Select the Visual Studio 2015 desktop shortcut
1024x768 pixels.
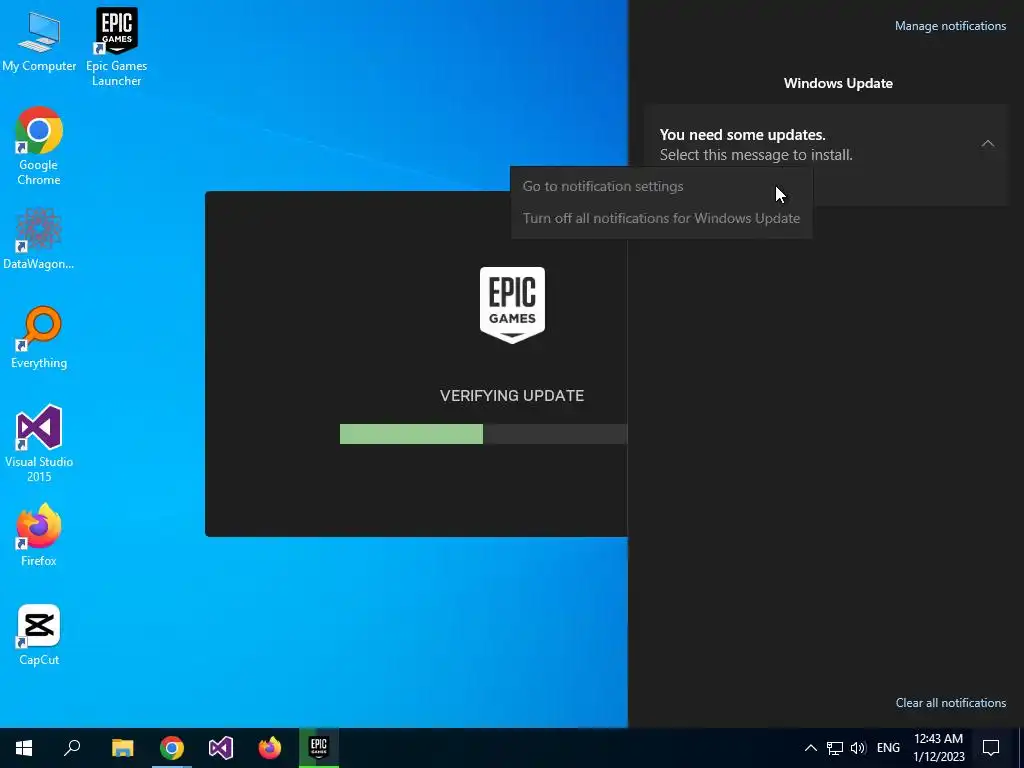point(39,443)
